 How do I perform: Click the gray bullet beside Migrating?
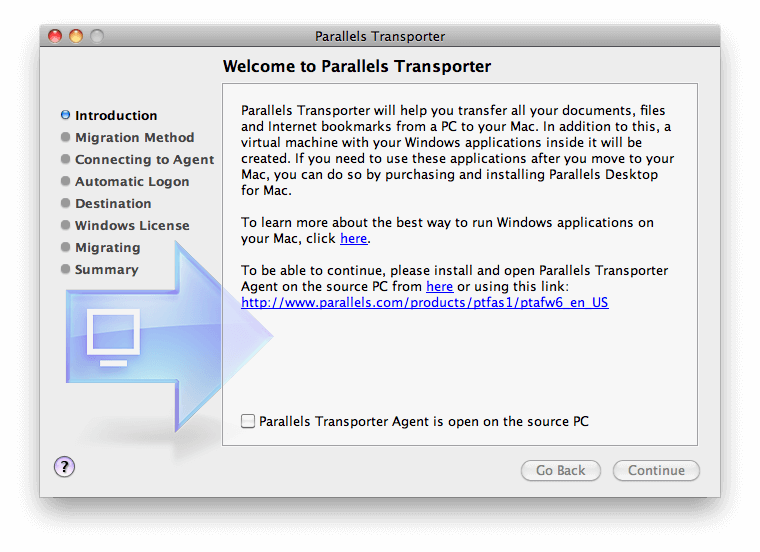(65, 247)
